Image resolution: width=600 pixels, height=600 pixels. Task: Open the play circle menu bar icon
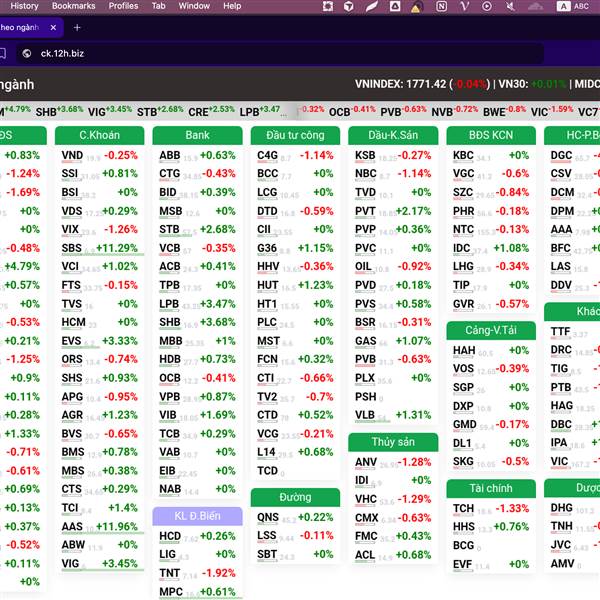click(487, 6)
